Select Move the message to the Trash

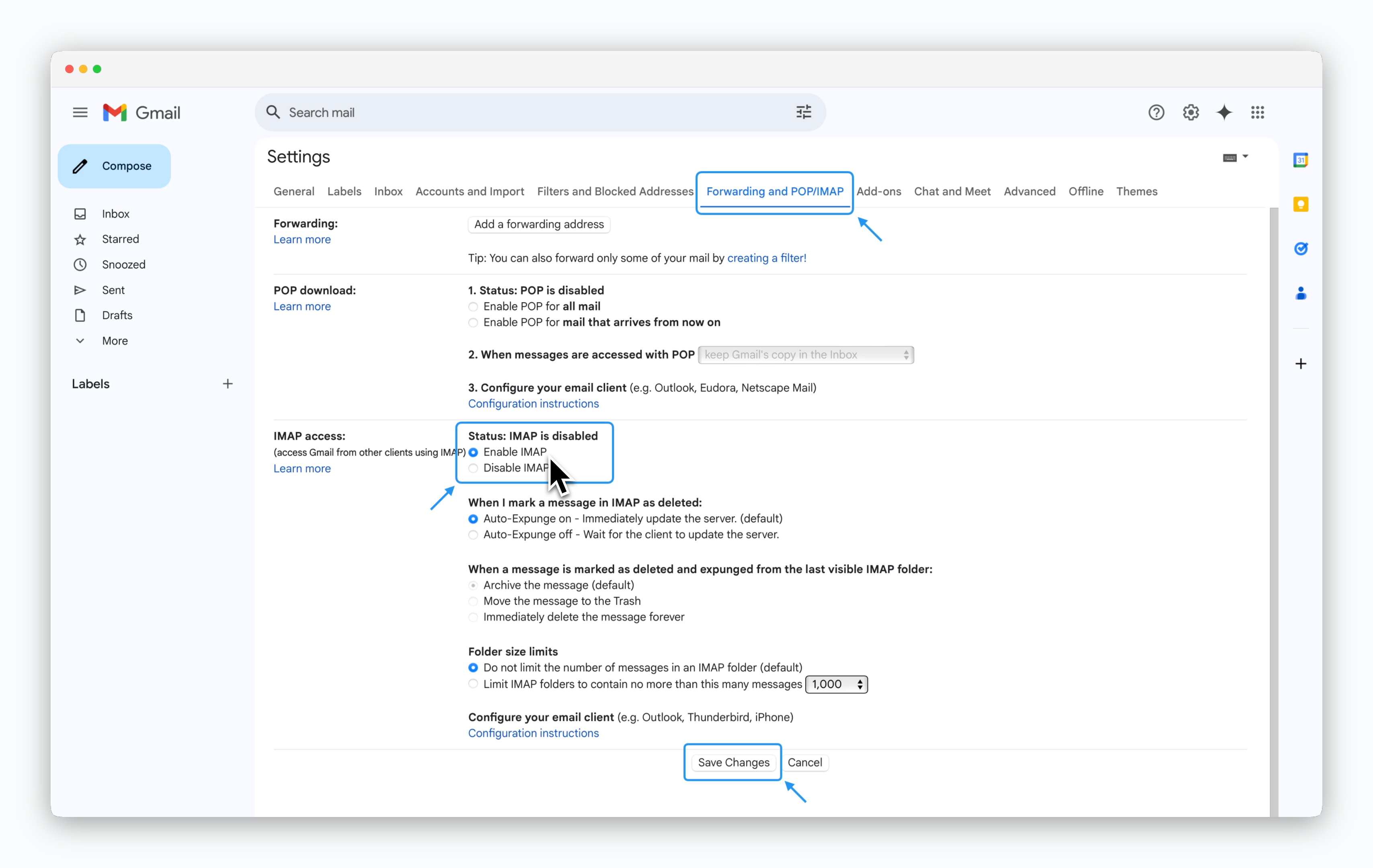click(473, 601)
